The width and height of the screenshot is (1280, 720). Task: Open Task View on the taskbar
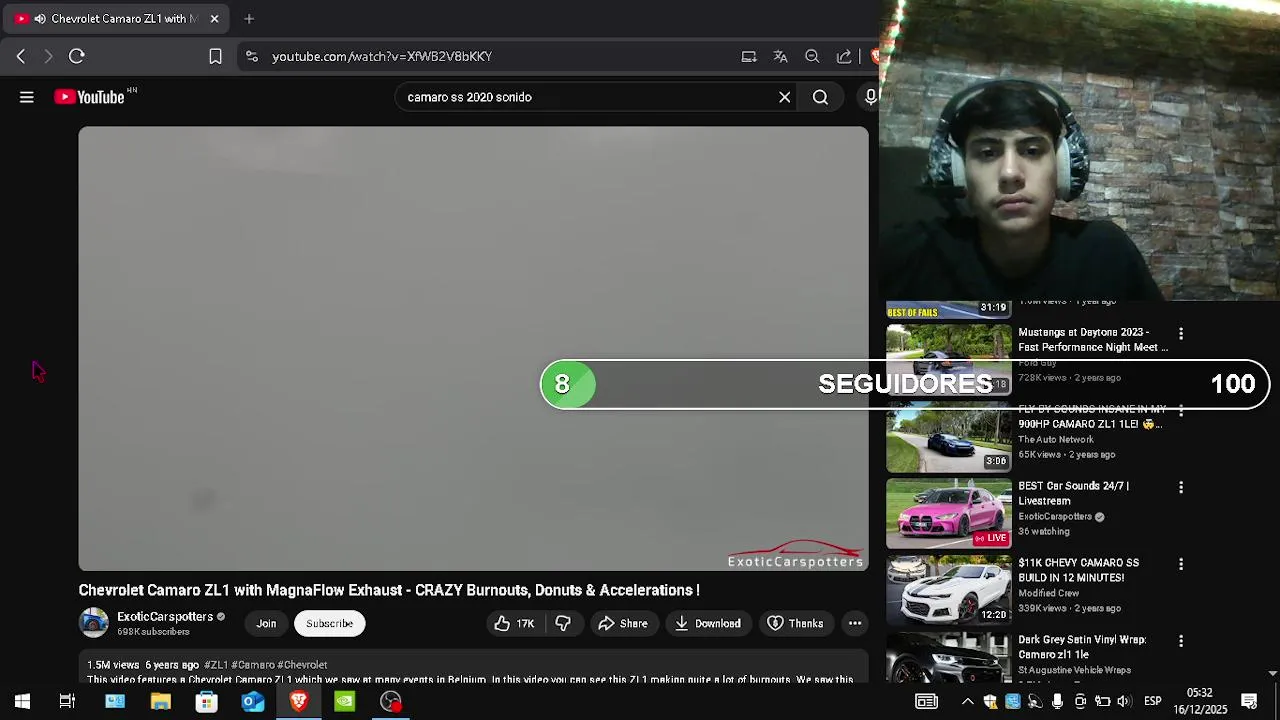[67, 702]
